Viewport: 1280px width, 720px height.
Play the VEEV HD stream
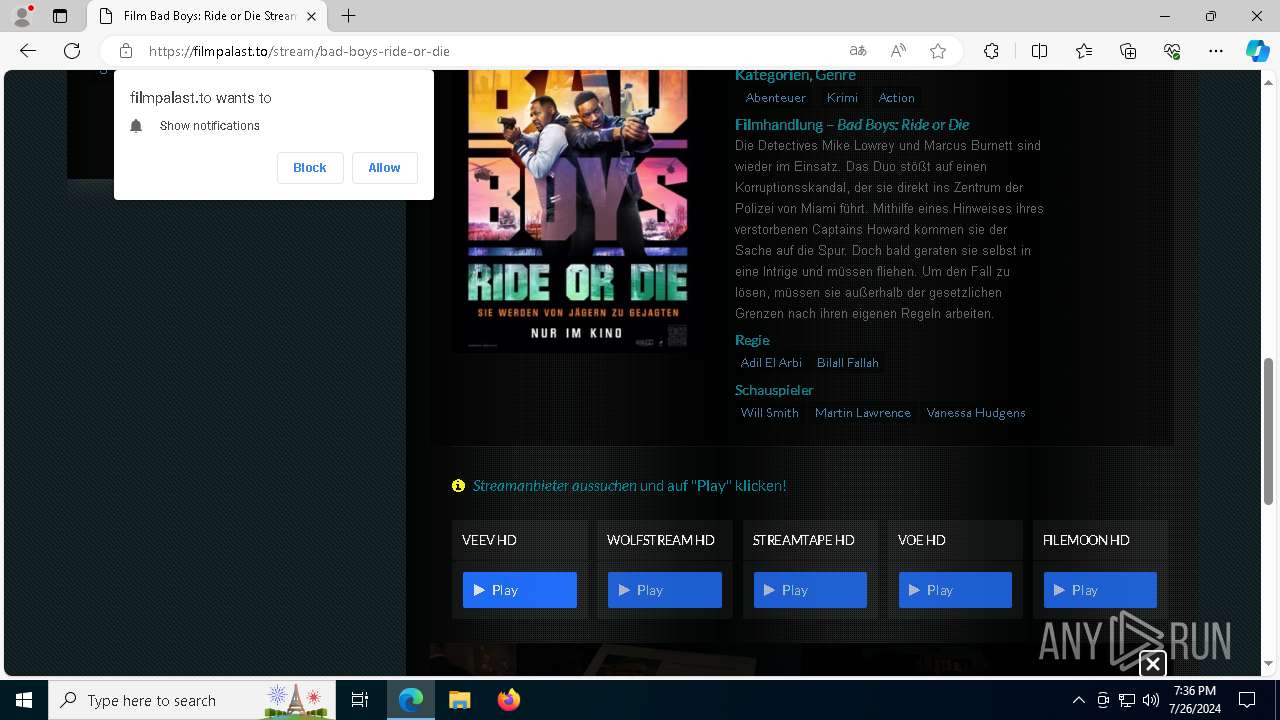pyautogui.click(x=520, y=590)
